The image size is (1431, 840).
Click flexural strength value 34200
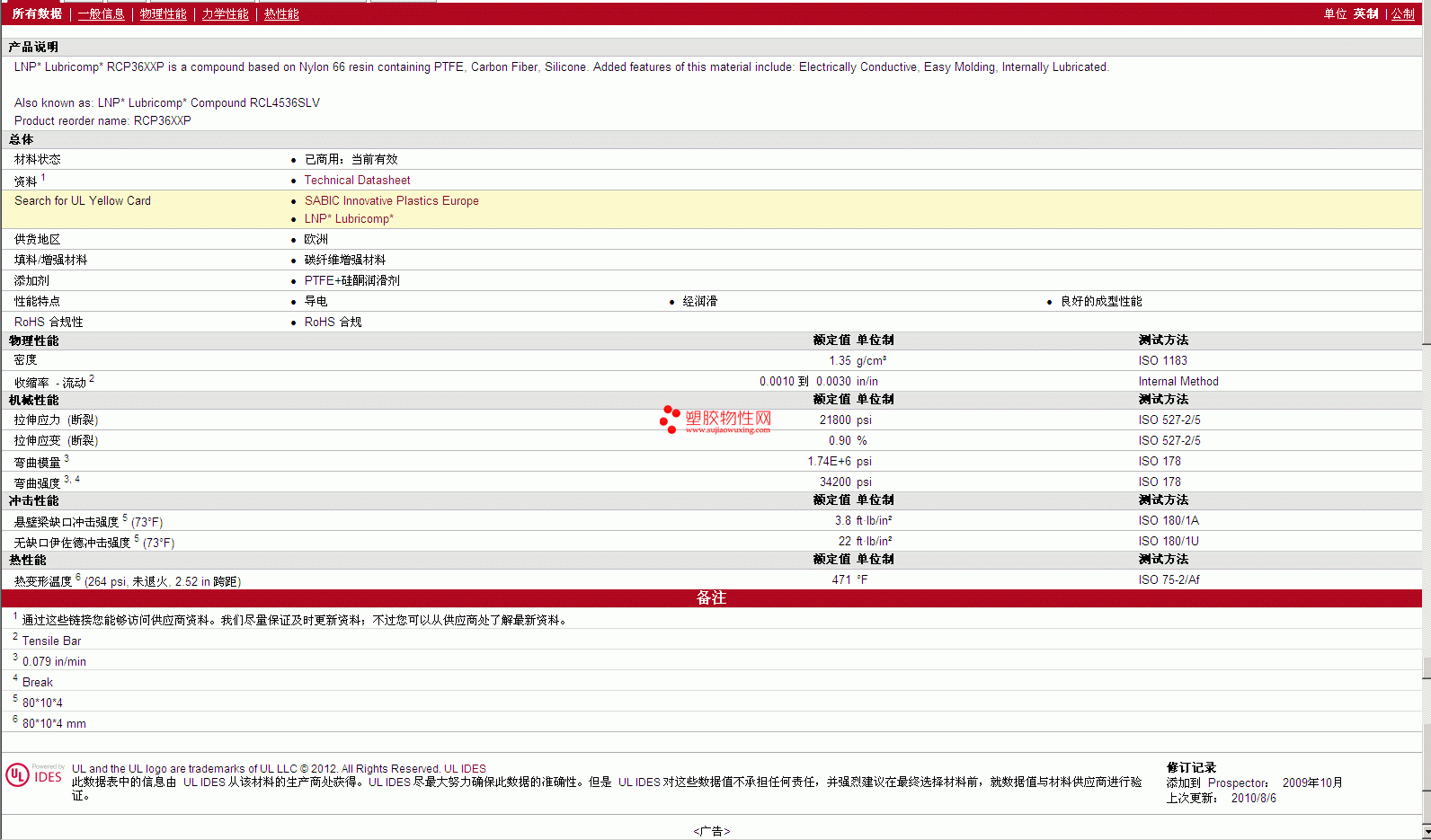click(x=835, y=482)
